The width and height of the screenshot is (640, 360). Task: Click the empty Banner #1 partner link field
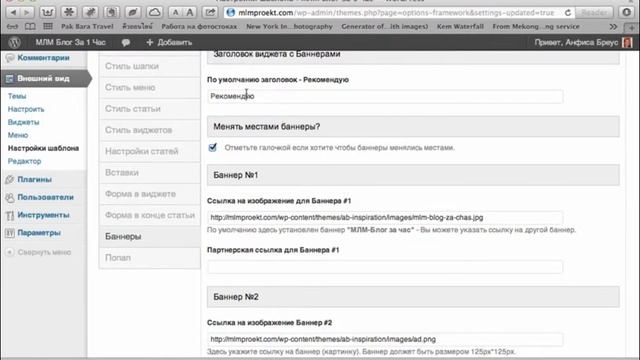tap(385, 267)
